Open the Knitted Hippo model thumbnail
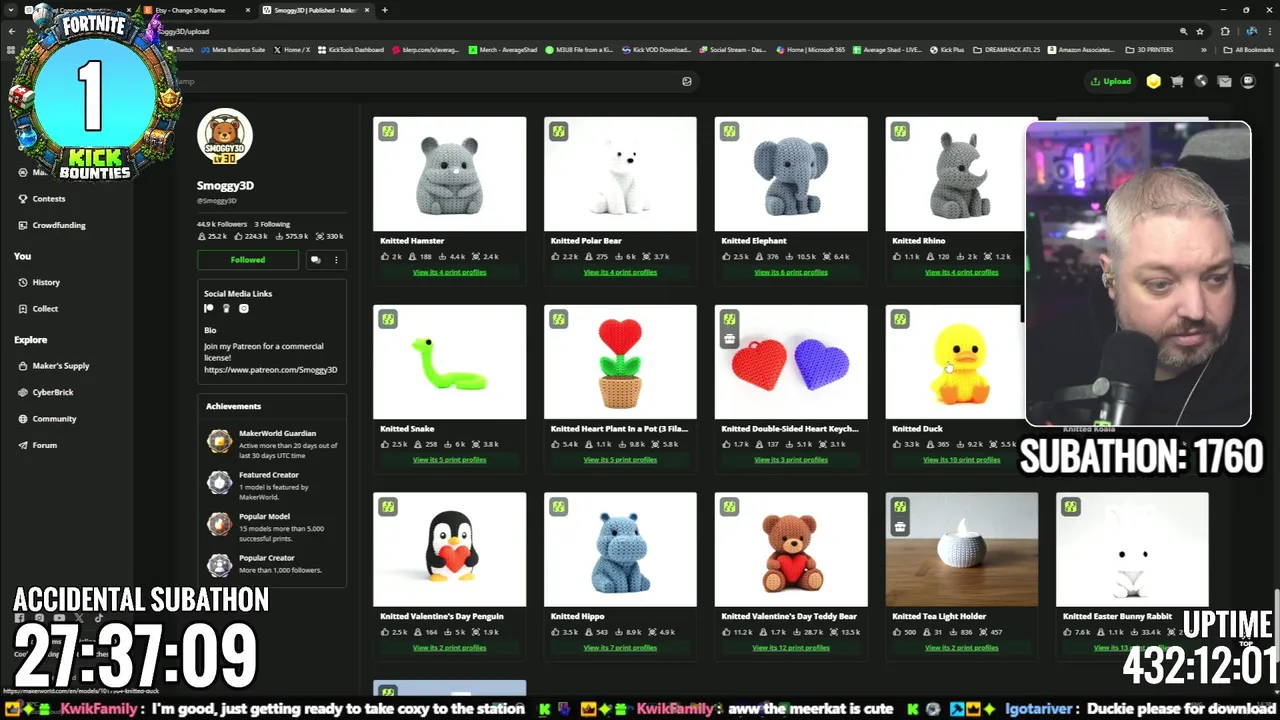 pyautogui.click(x=620, y=550)
